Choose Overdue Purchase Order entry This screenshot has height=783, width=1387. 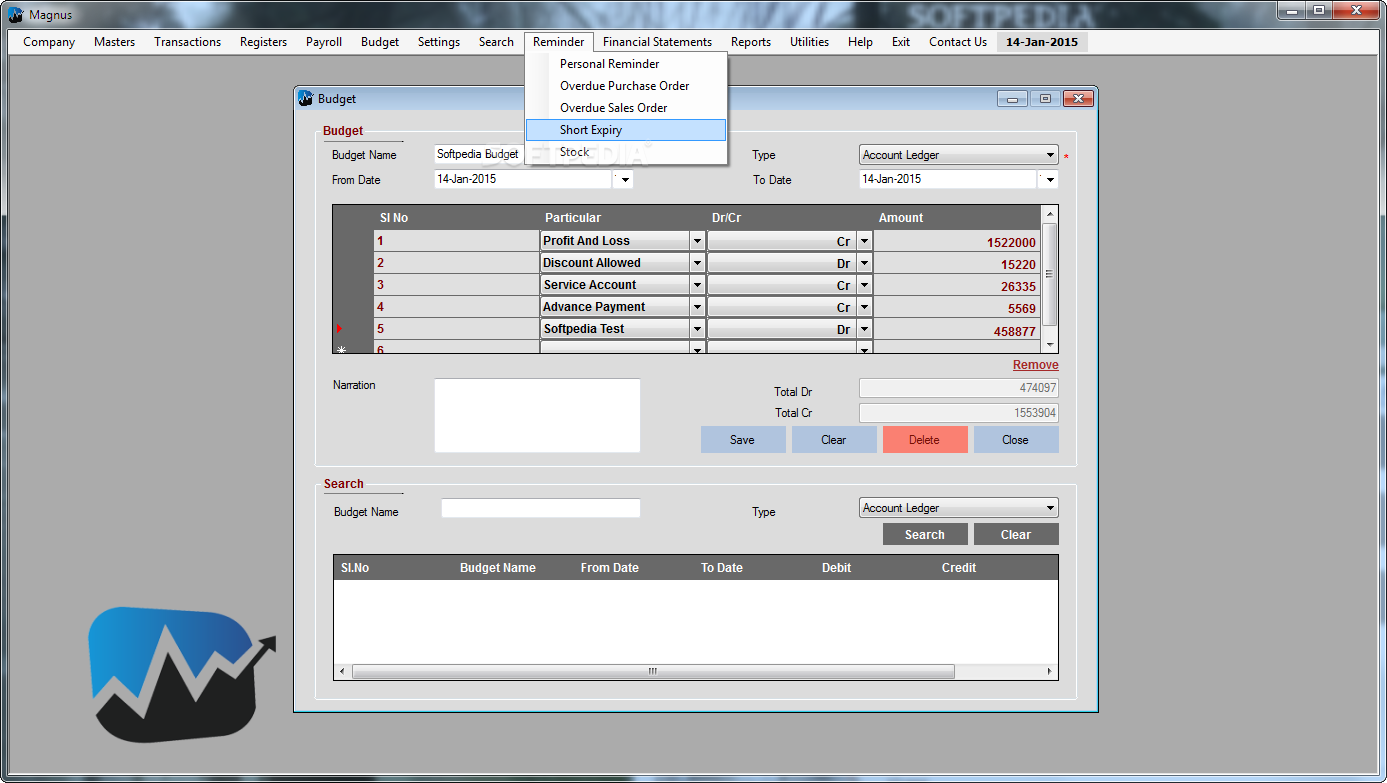(626, 86)
